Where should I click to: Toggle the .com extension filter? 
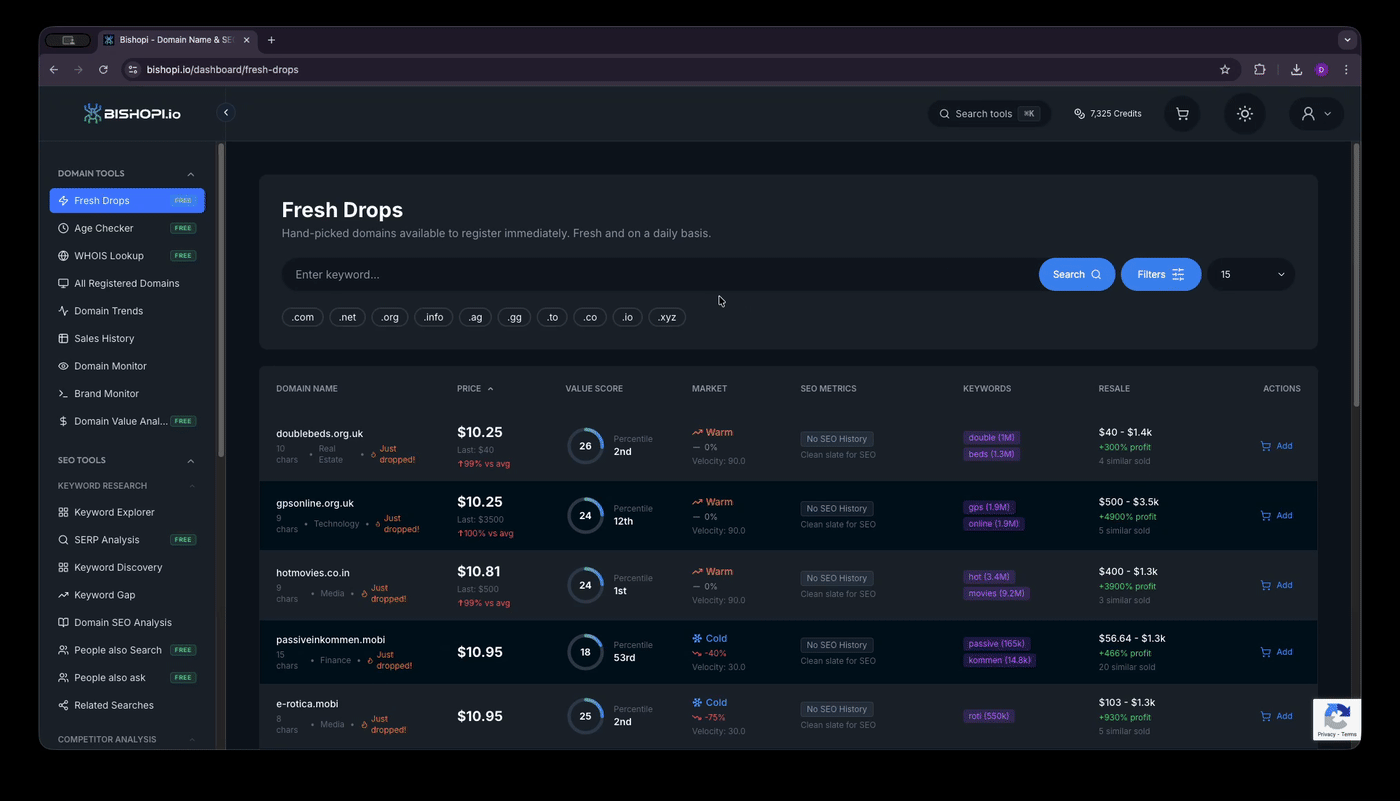tap(302, 317)
